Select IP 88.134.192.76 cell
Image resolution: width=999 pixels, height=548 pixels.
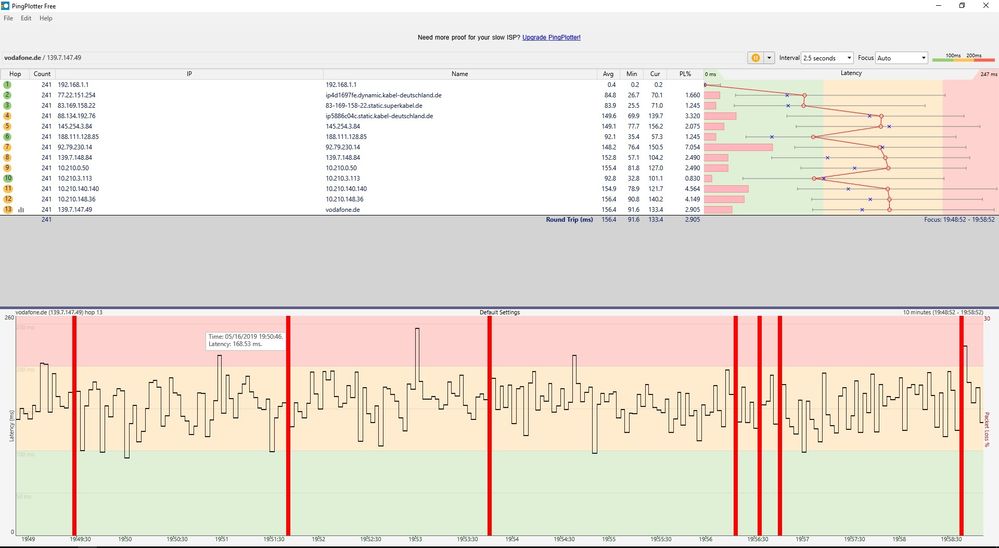coord(76,116)
